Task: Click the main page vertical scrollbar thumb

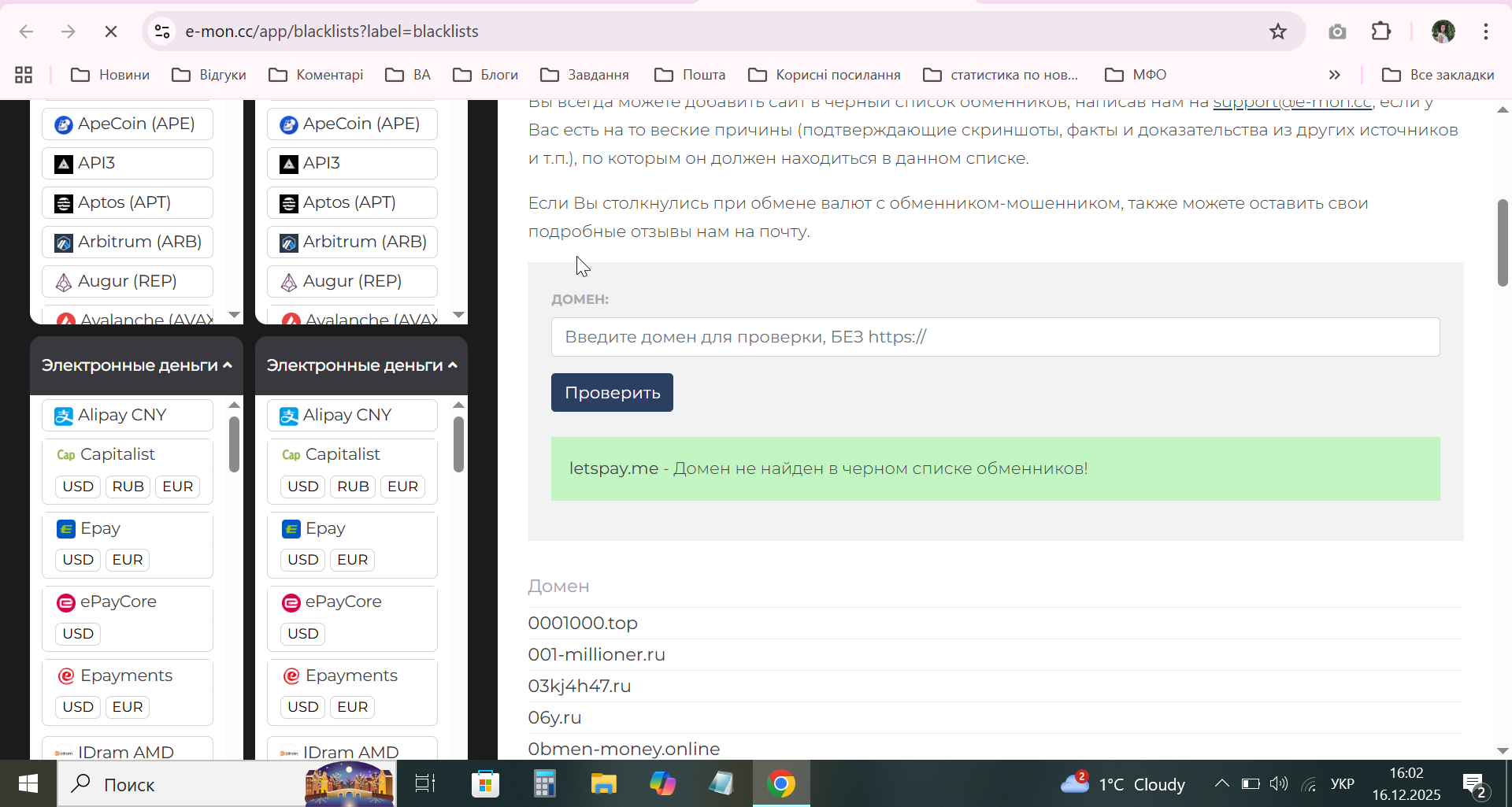Action: tap(1503, 242)
